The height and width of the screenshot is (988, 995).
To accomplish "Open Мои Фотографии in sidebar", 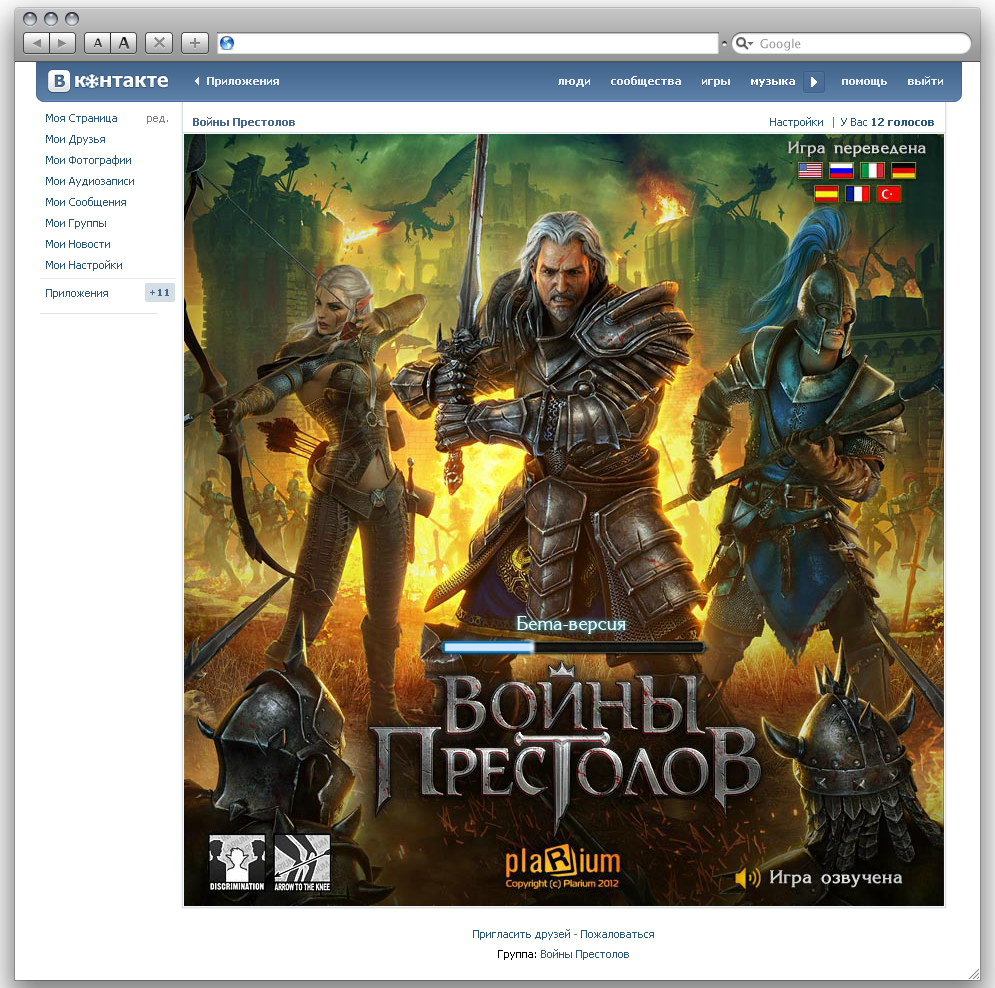I will point(88,160).
